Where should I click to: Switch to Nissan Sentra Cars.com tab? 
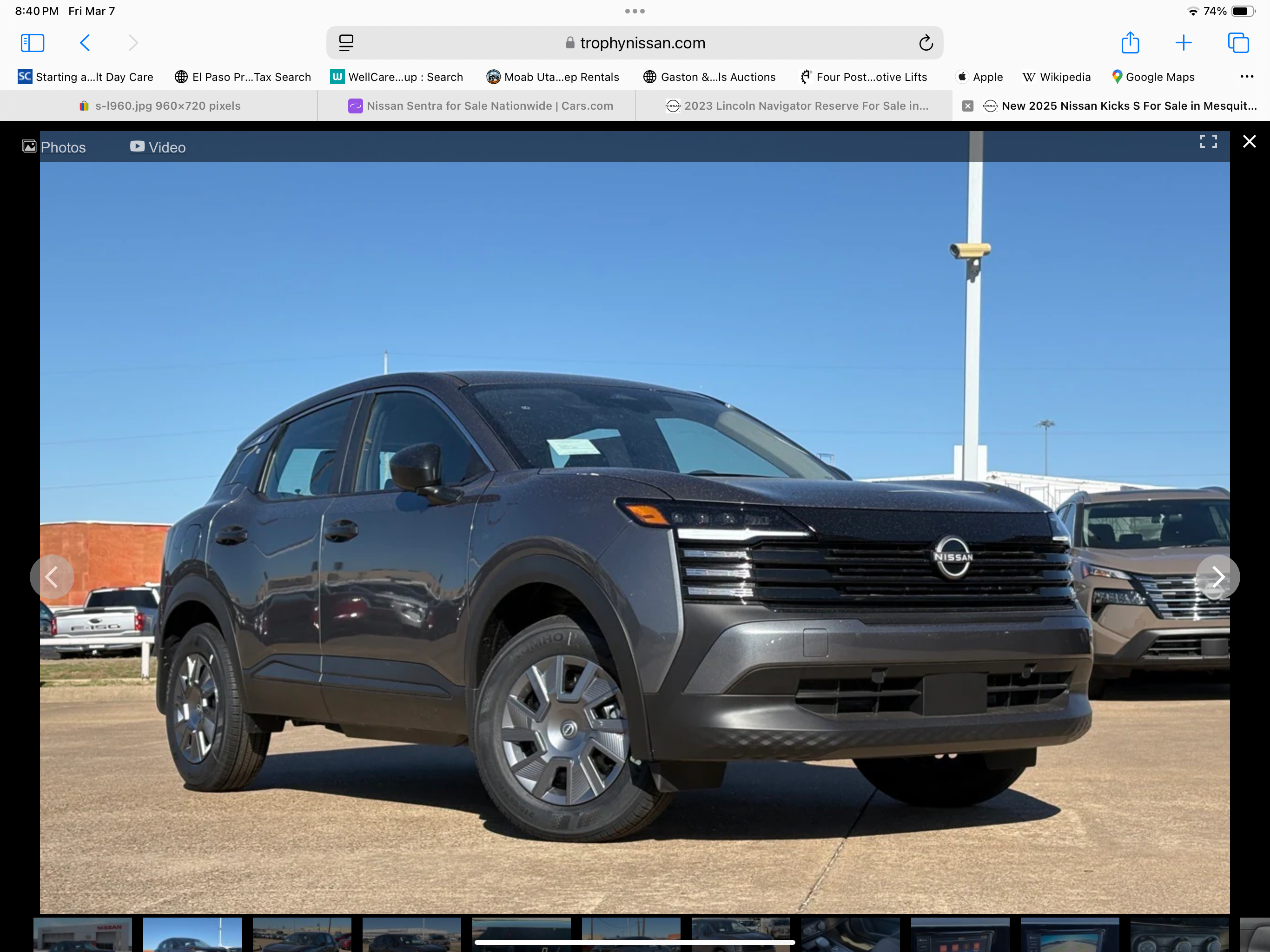click(476, 106)
